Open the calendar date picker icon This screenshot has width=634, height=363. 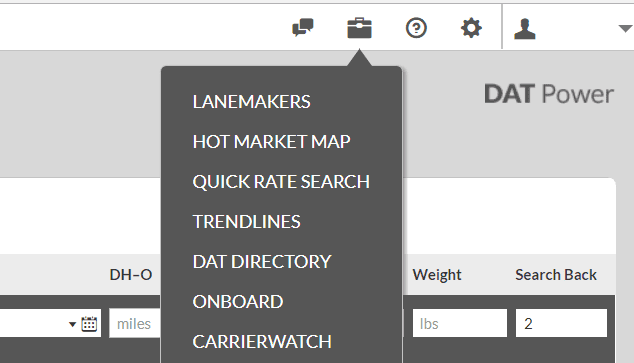89,324
